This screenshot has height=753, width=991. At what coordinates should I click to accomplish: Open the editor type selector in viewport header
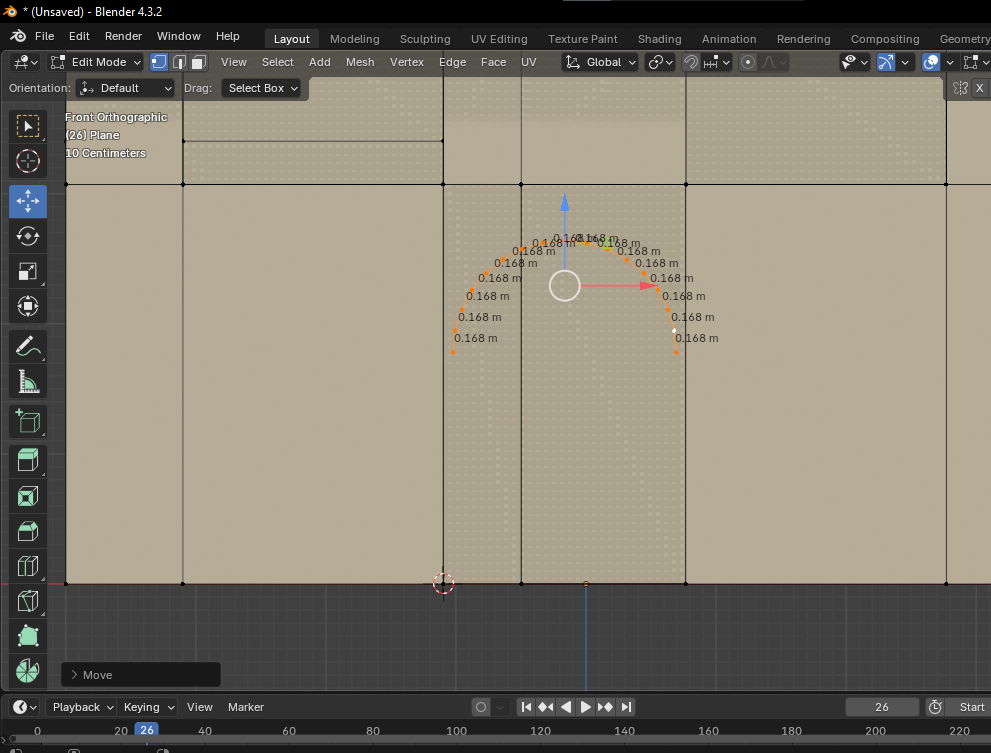[26, 62]
